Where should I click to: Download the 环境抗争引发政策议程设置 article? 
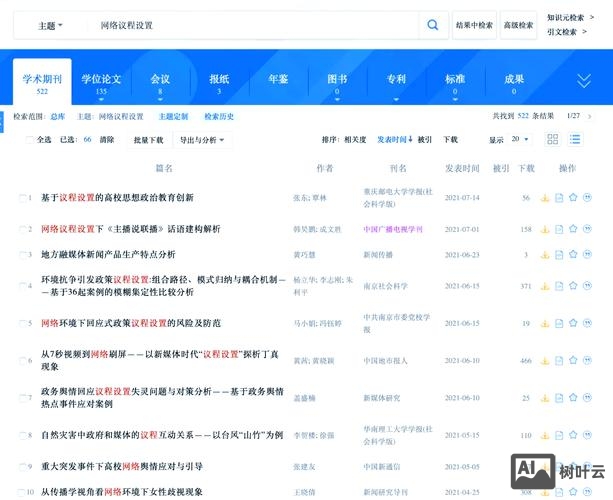pos(545,286)
